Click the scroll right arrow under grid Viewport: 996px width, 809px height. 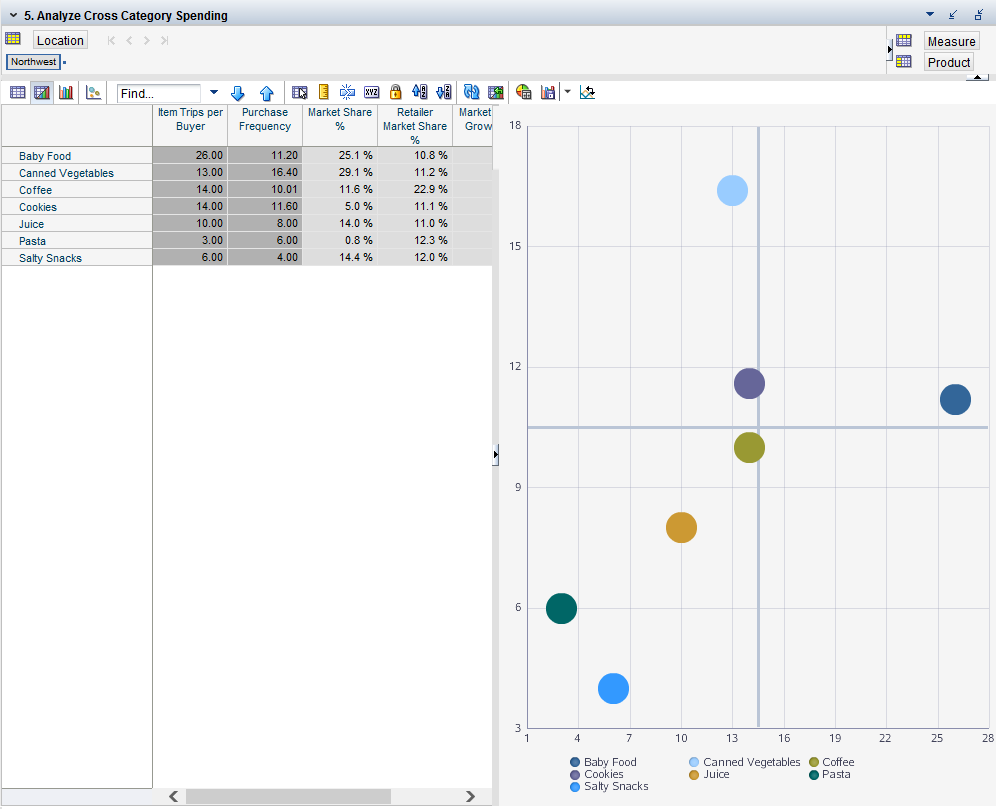470,796
